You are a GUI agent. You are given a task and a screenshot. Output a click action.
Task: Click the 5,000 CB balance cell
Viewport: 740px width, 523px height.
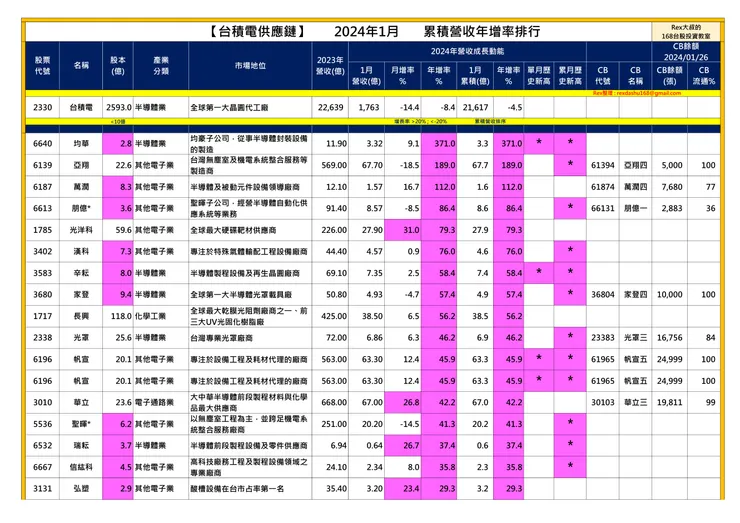pyautogui.click(x=670, y=165)
